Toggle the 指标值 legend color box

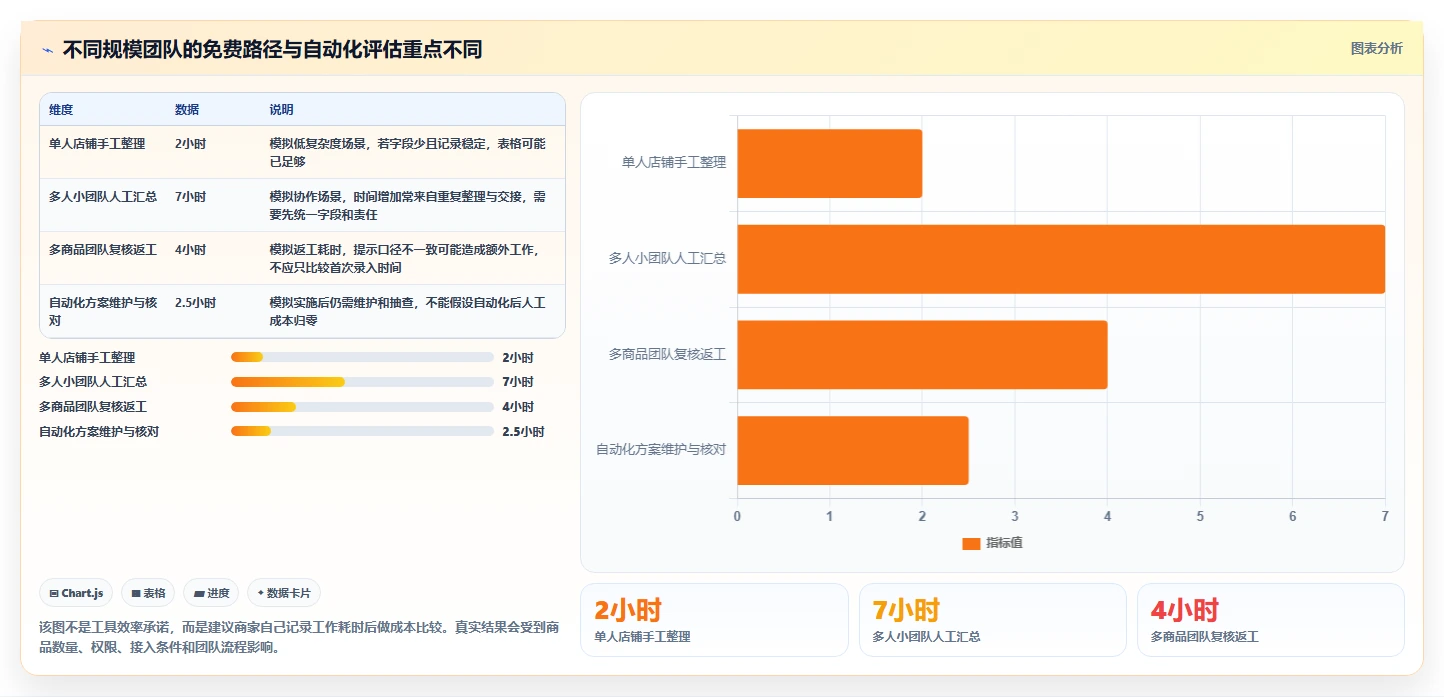(971, 543)
